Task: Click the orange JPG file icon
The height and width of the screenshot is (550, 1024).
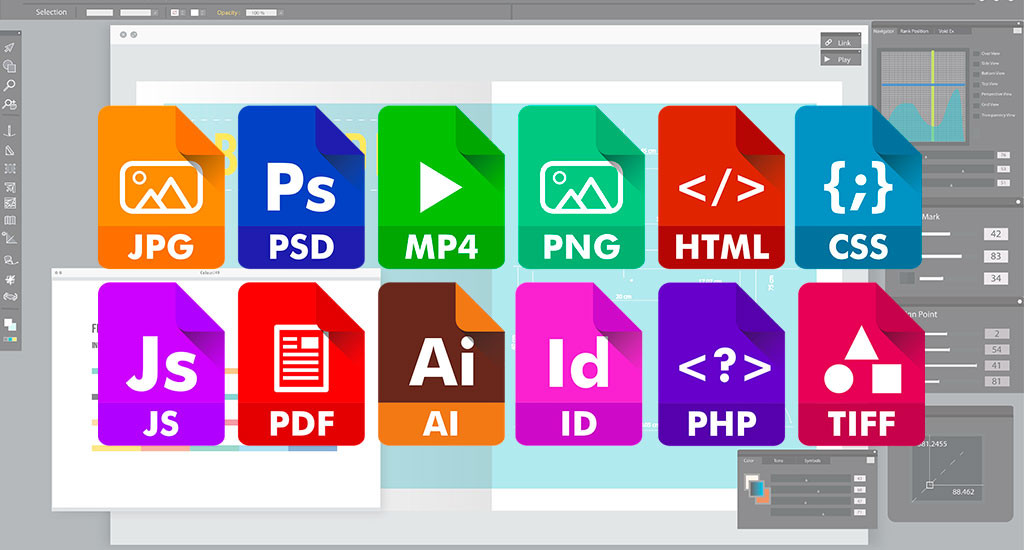Action: (x=161, y=187)
